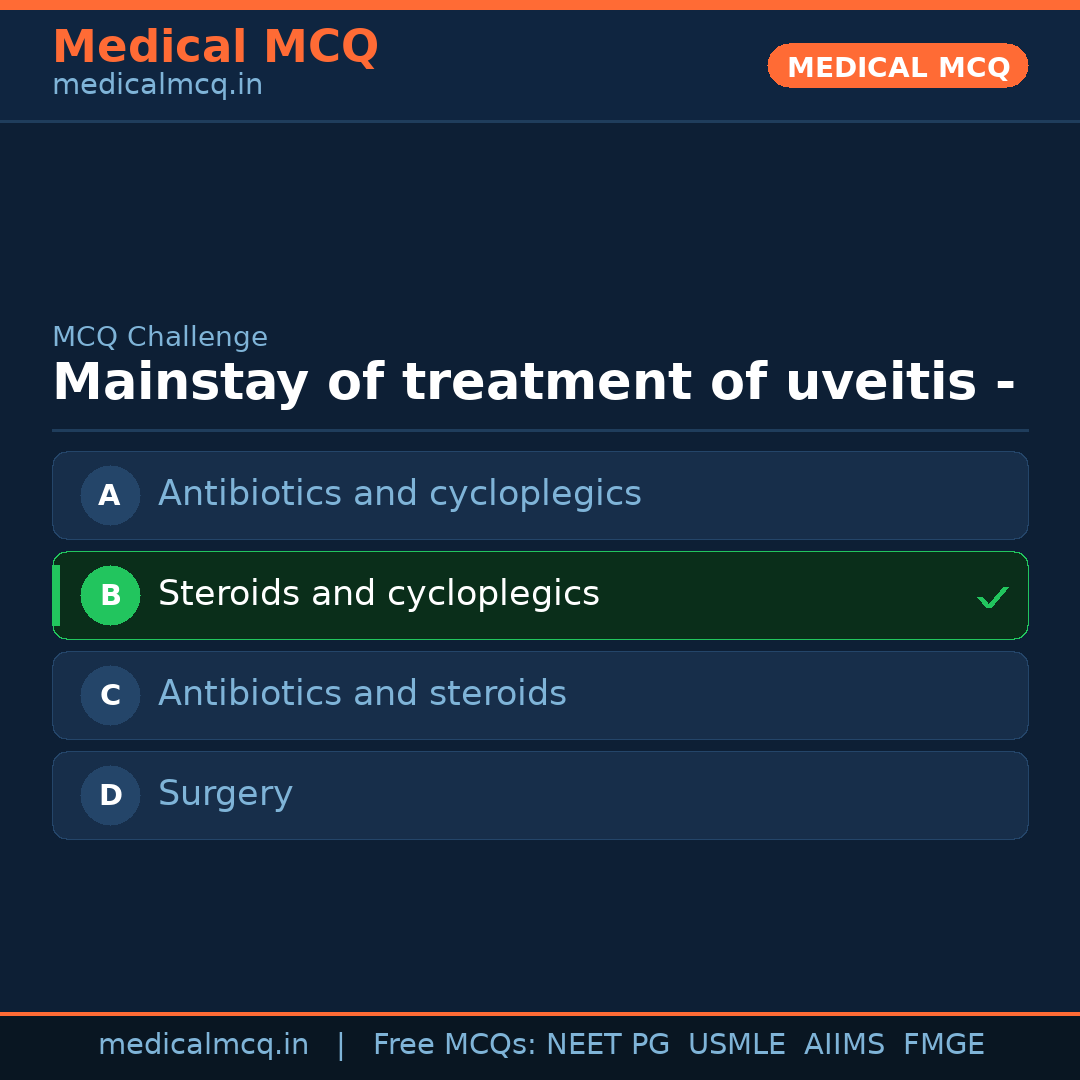
Task: Click 'FMGE' in the footer
Action: 943,1045
